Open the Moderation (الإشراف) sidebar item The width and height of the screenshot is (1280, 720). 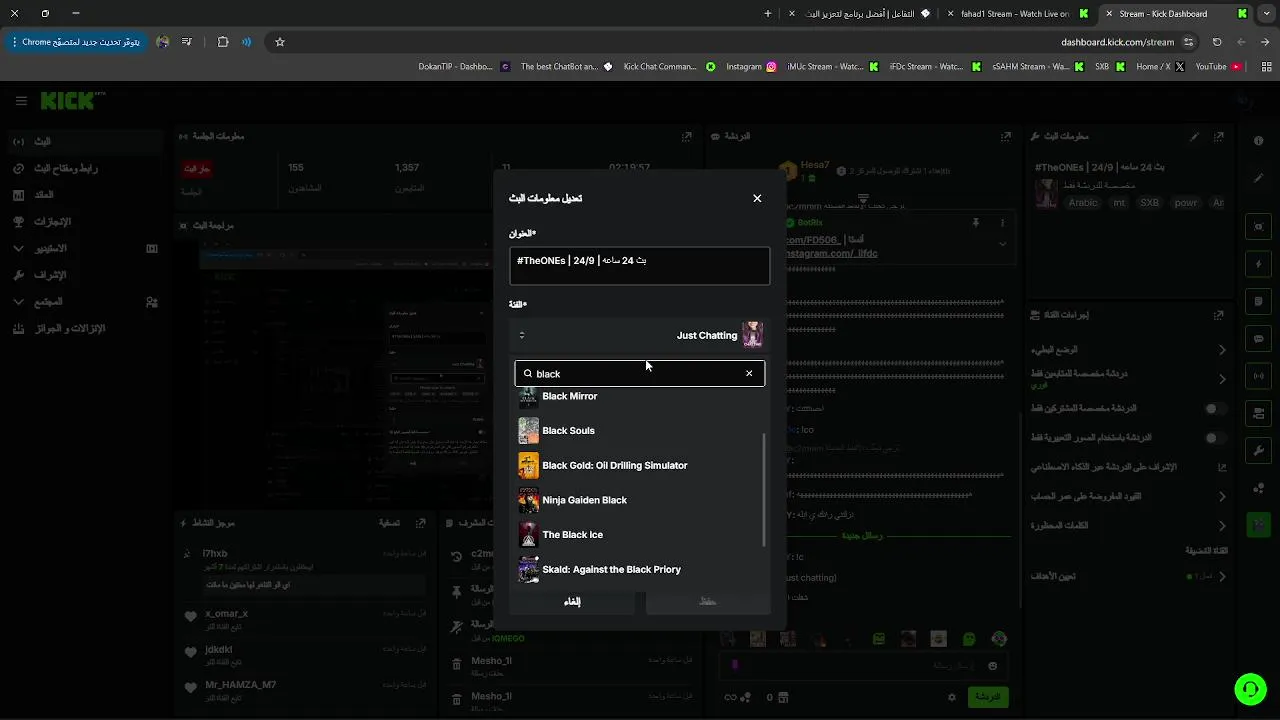pyautogui.click(x=86, y=275)
